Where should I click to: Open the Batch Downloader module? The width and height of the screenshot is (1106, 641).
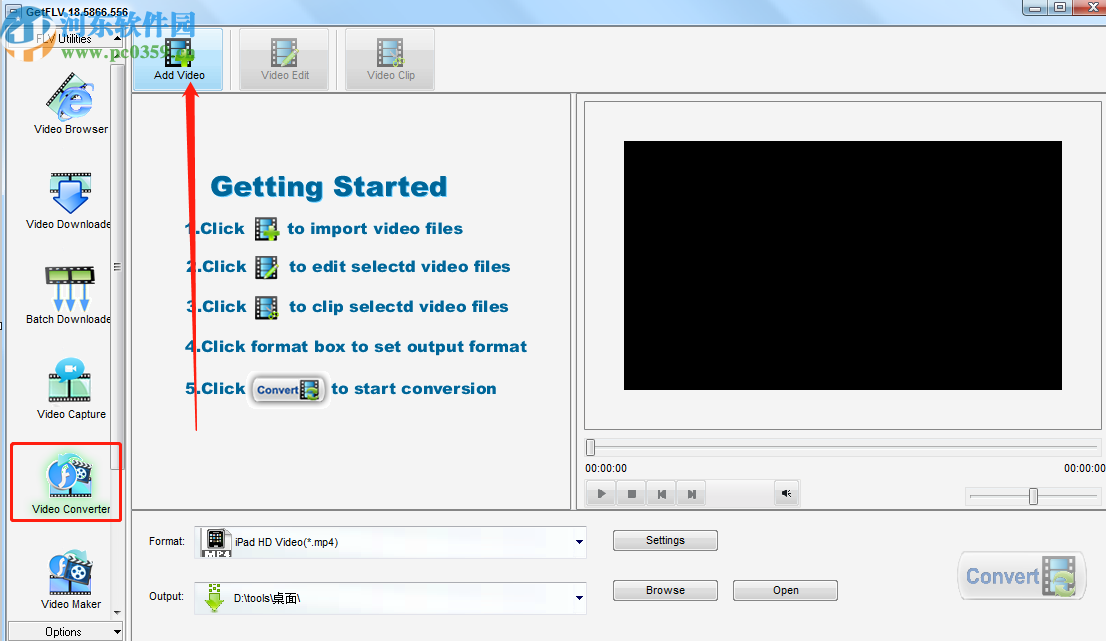click(x=68, y=295)
